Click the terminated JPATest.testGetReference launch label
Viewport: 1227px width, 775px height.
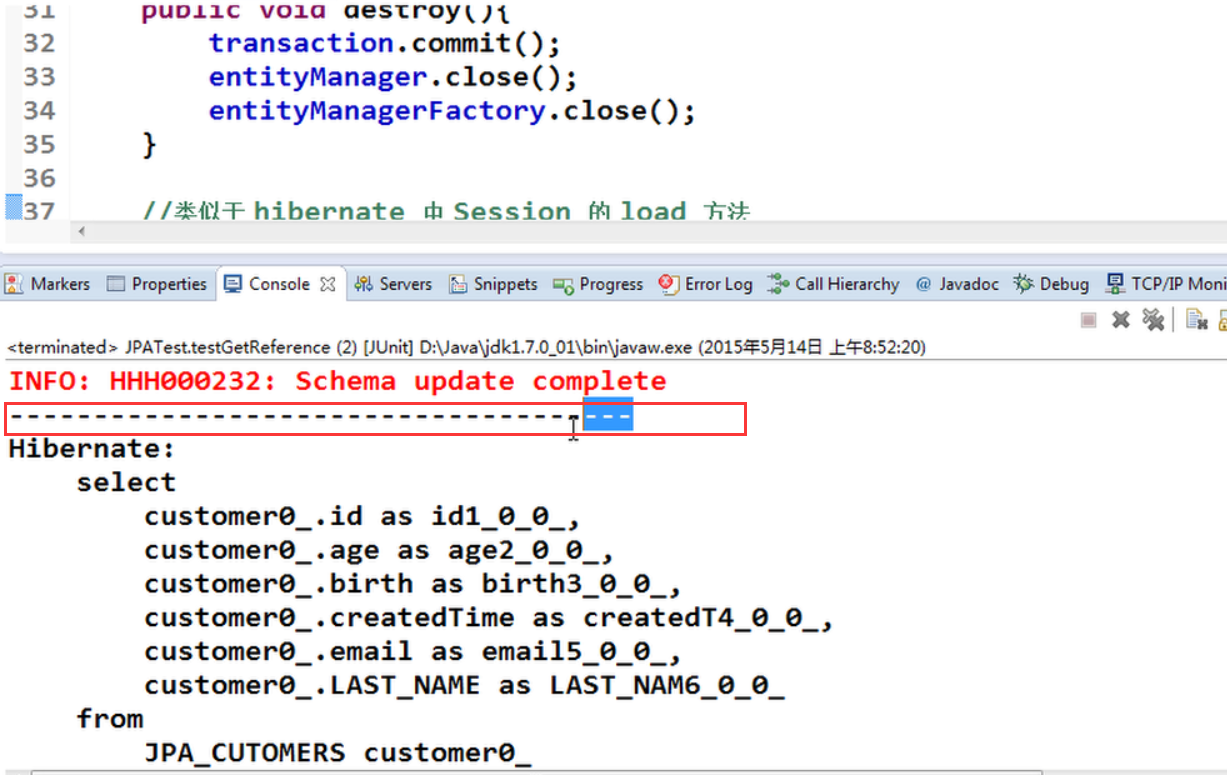pyautogui.click(x=466, y=347)
